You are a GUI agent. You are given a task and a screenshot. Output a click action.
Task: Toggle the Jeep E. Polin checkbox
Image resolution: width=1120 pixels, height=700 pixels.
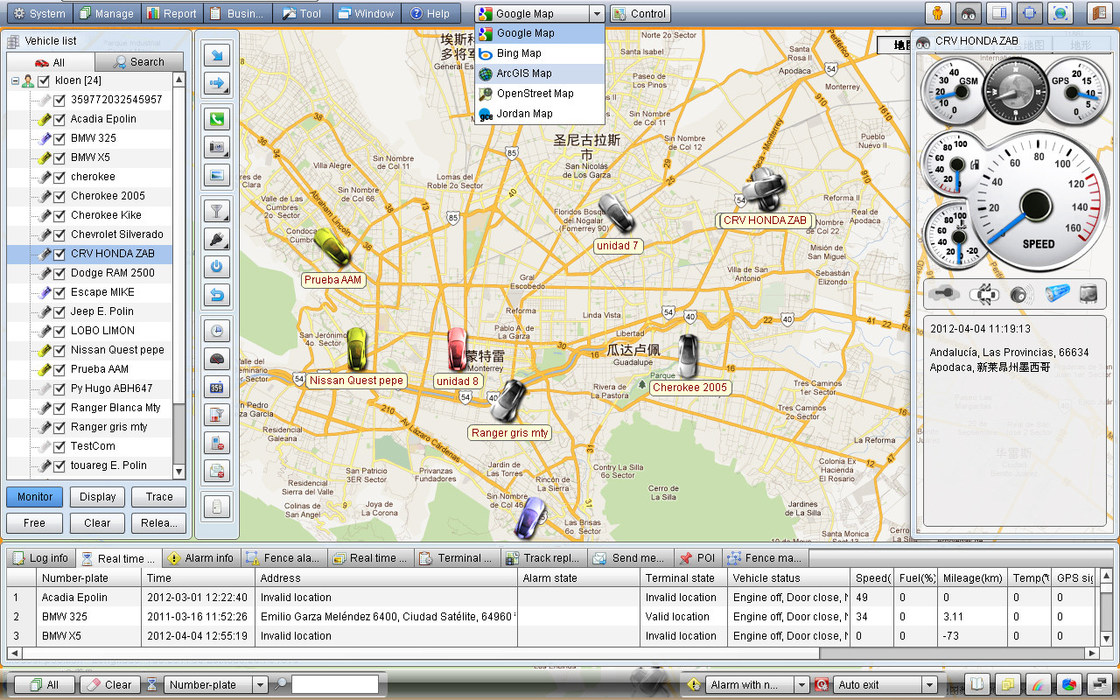[x=60, y=311]
